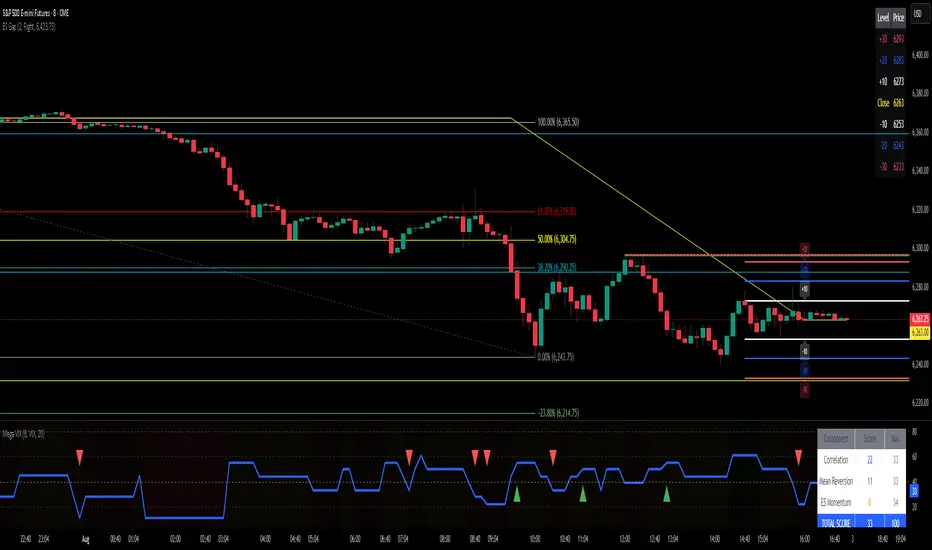This screenshot has width=932, height=550.
Task: Click the Correlation row in score table
Action: click(861, 460)
